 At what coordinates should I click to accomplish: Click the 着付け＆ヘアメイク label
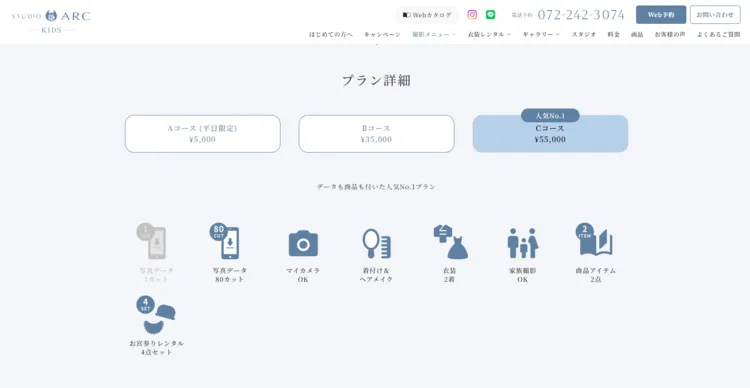376,275
